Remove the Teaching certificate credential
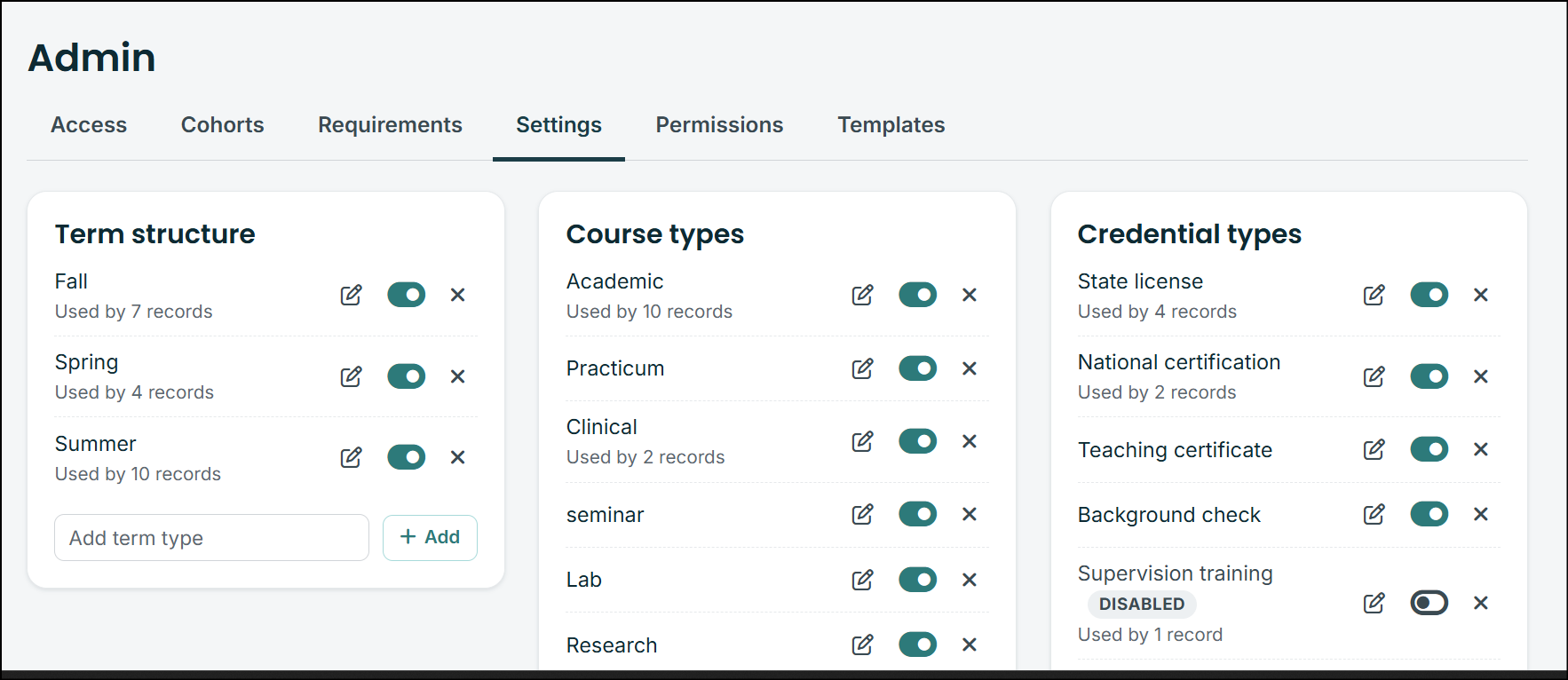This screenshot has height=680, width=1568. [1481, 449]
